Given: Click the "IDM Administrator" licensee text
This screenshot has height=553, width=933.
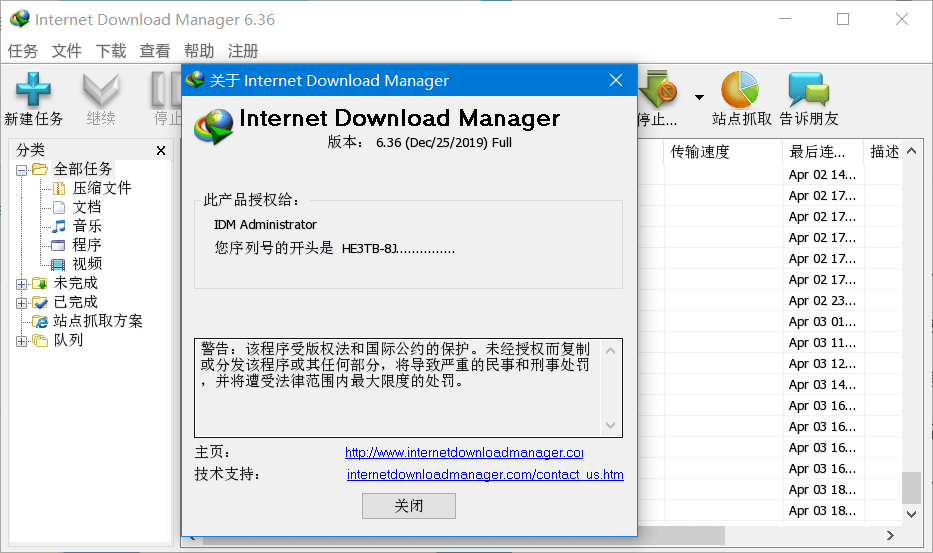Looking at the screenshot, I should tap(265, 224).
